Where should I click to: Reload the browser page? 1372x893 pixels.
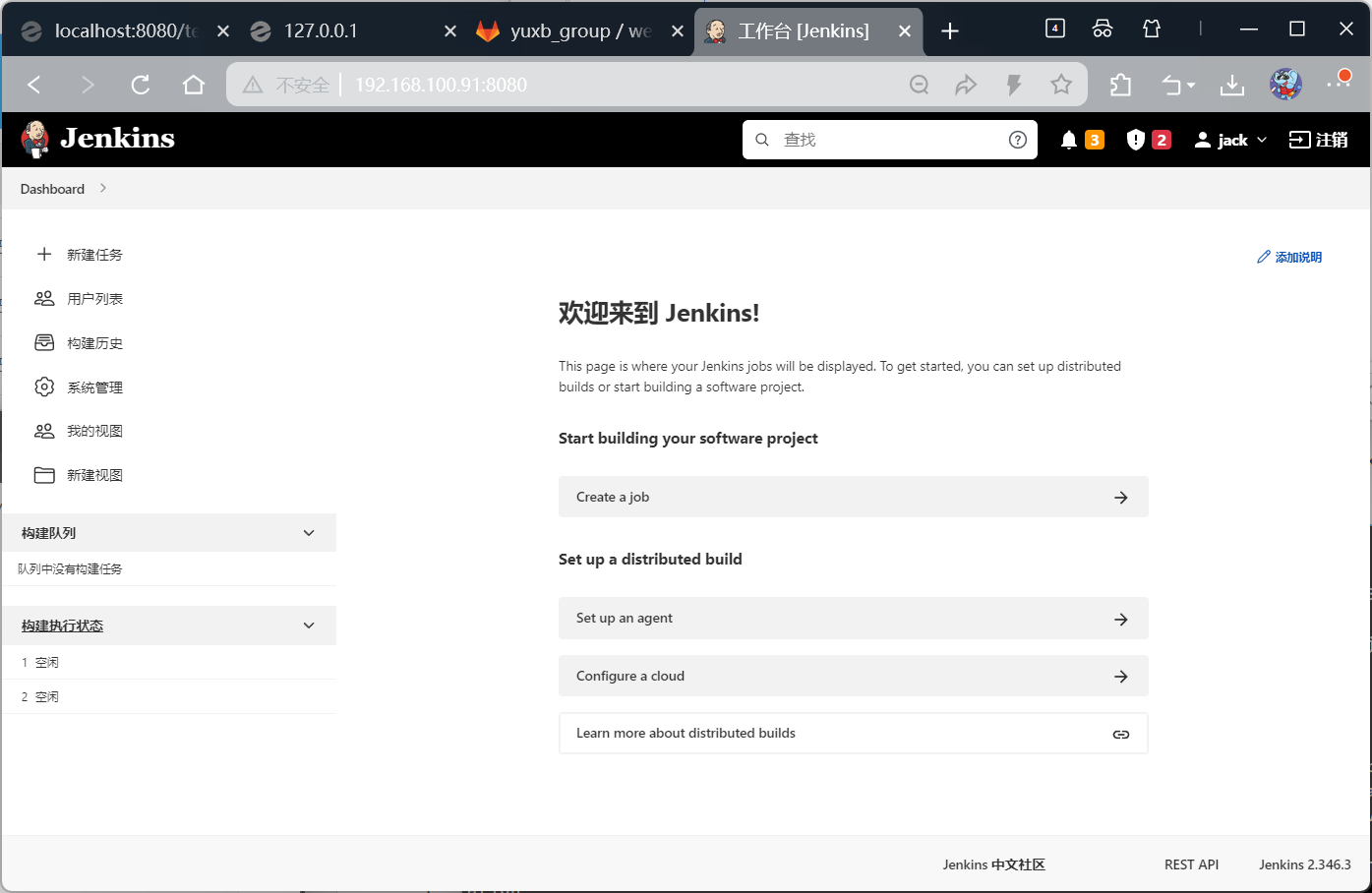coord(141,85)
